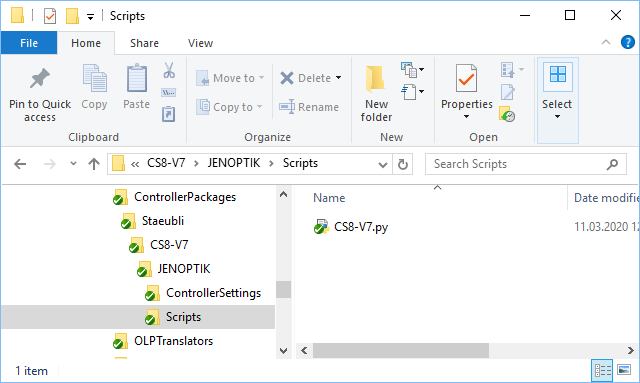This screenshot has width=640, height=383.
Task: Click the New folder icon
Action: pyautogui.click(x=375, y=78)
